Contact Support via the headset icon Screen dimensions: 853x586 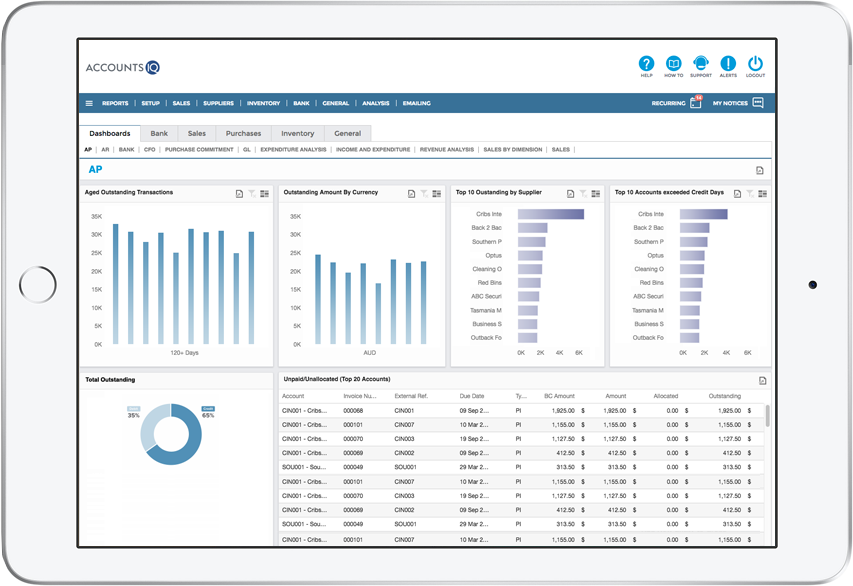click(701, 64)
